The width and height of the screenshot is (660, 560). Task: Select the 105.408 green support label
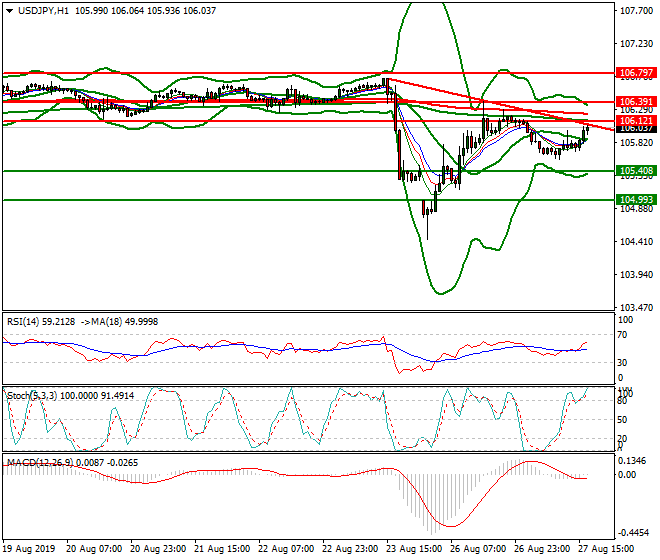click(x=636, y=171)
